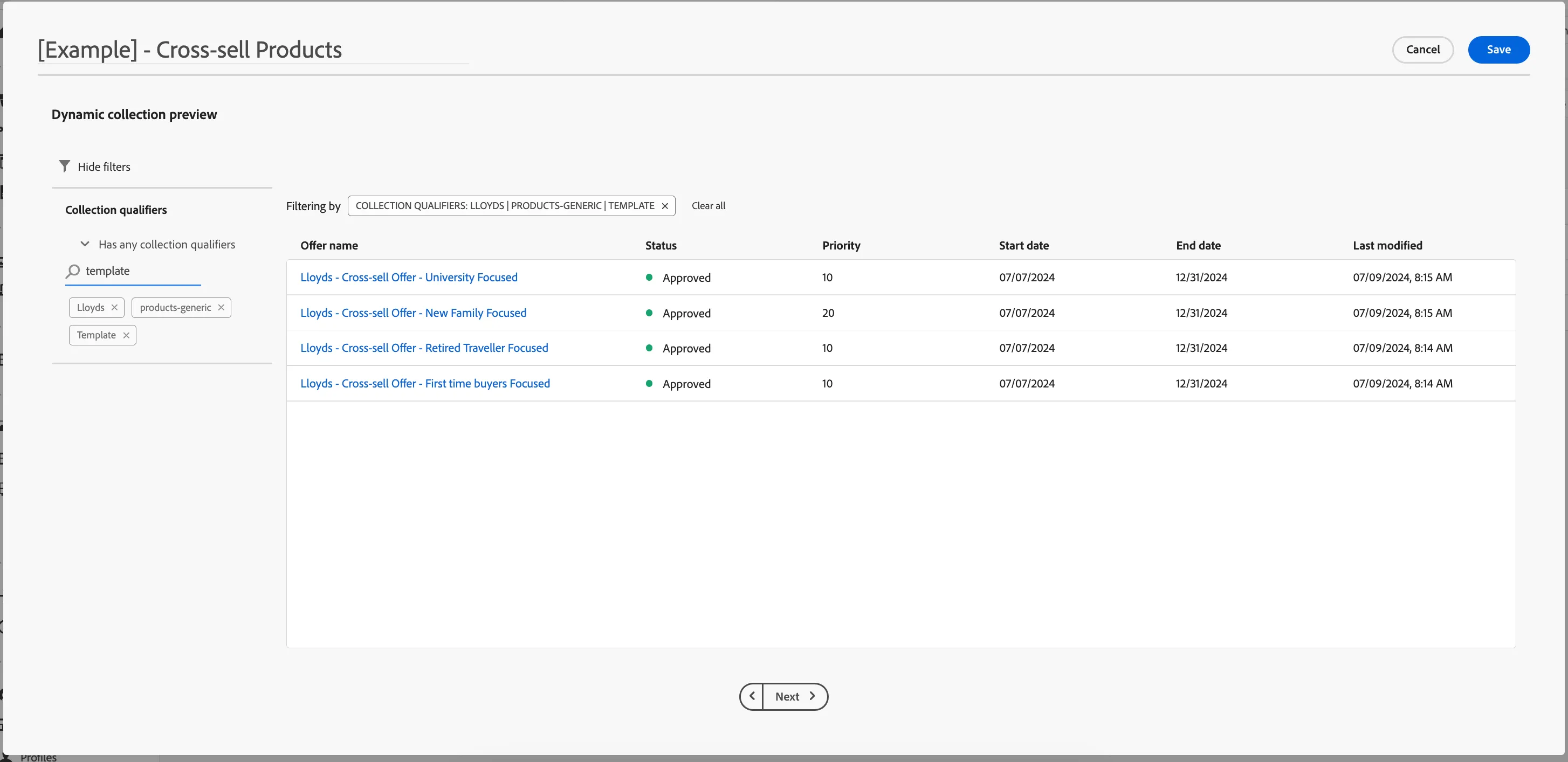The width and height of the screenshot is (1568, 762).
Task: Click Approved status of University Focused row
Action: tap(686, 278)
